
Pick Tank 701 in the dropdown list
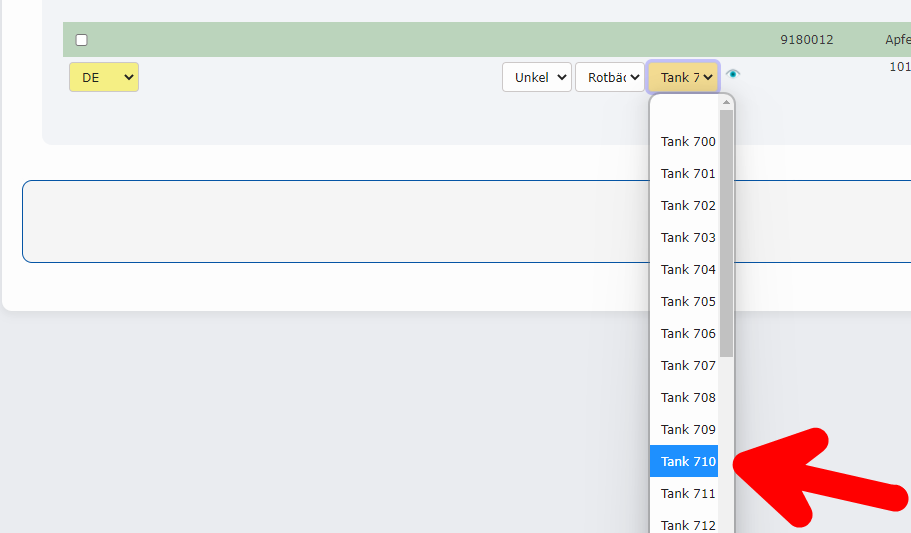pyautogui.click(x=688, y=174)
